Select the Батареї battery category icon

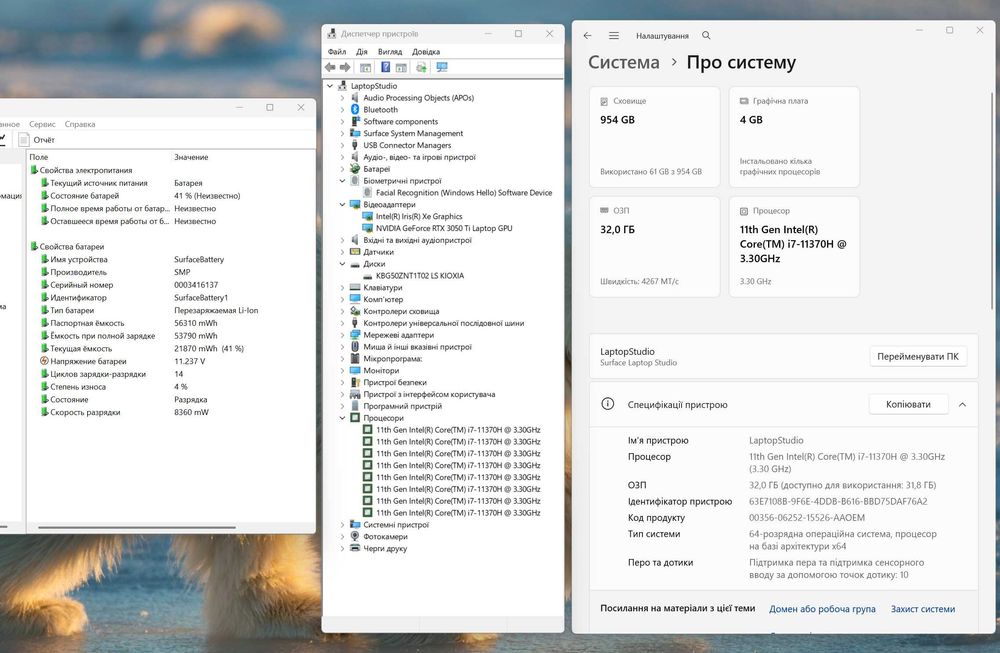(355, 169)
